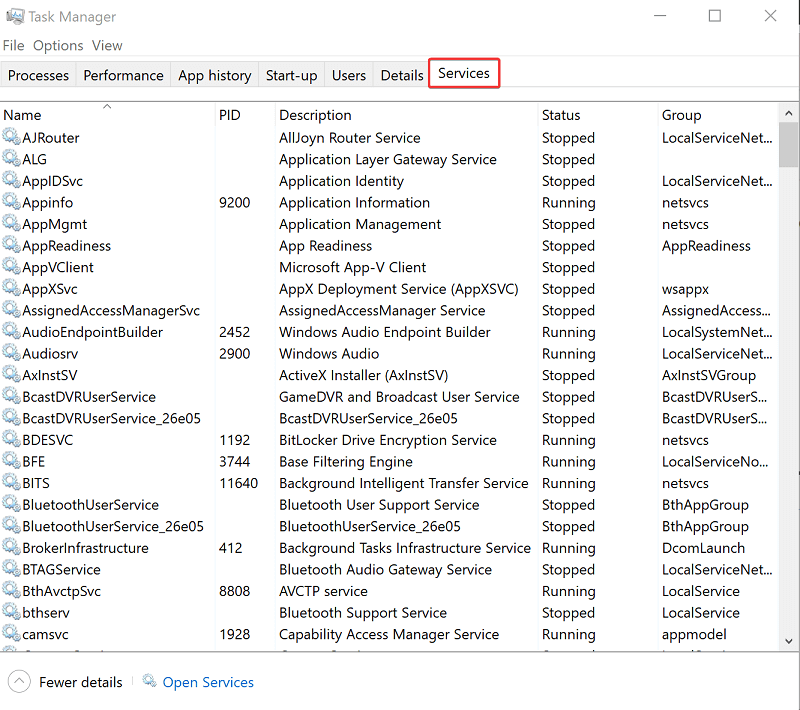Click the Capability Access Manager Service description
Screen dimensions: 800x710
click(x=389, y=634)
